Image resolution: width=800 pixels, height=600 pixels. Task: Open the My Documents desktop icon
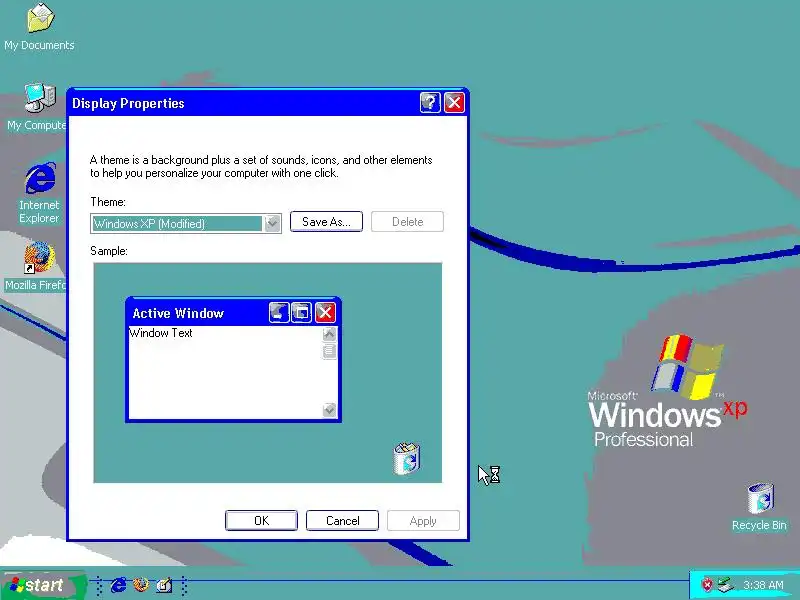(39, 27)
